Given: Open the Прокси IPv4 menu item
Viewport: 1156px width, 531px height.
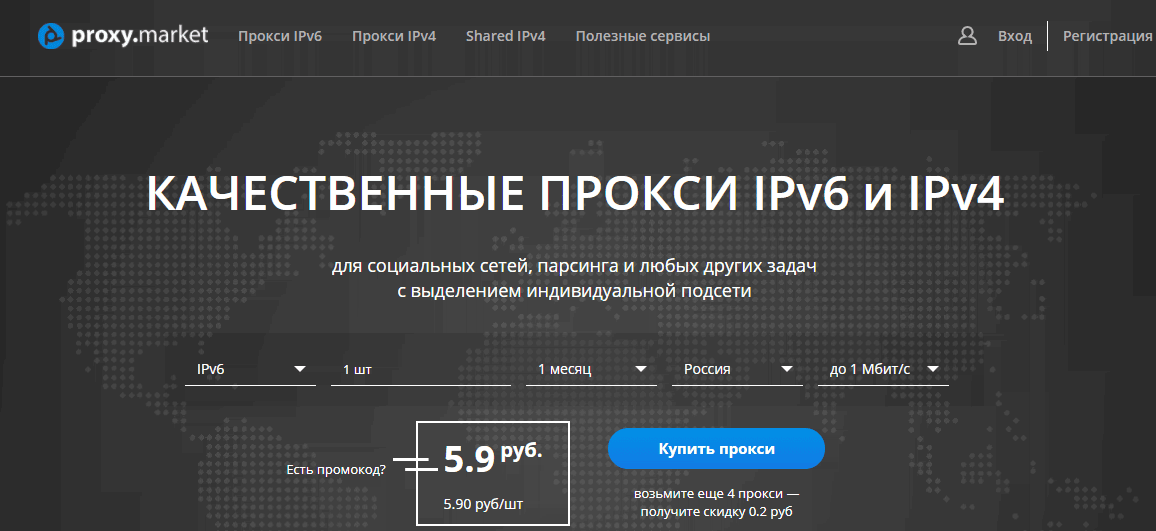Looking at the screenshot, I should (394, 36).
